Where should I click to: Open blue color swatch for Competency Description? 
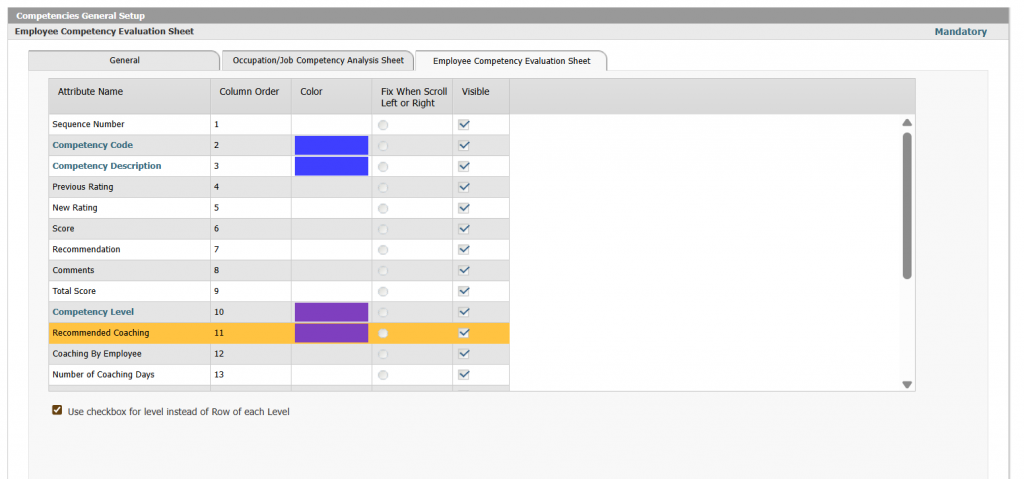(x=331, y=166)
